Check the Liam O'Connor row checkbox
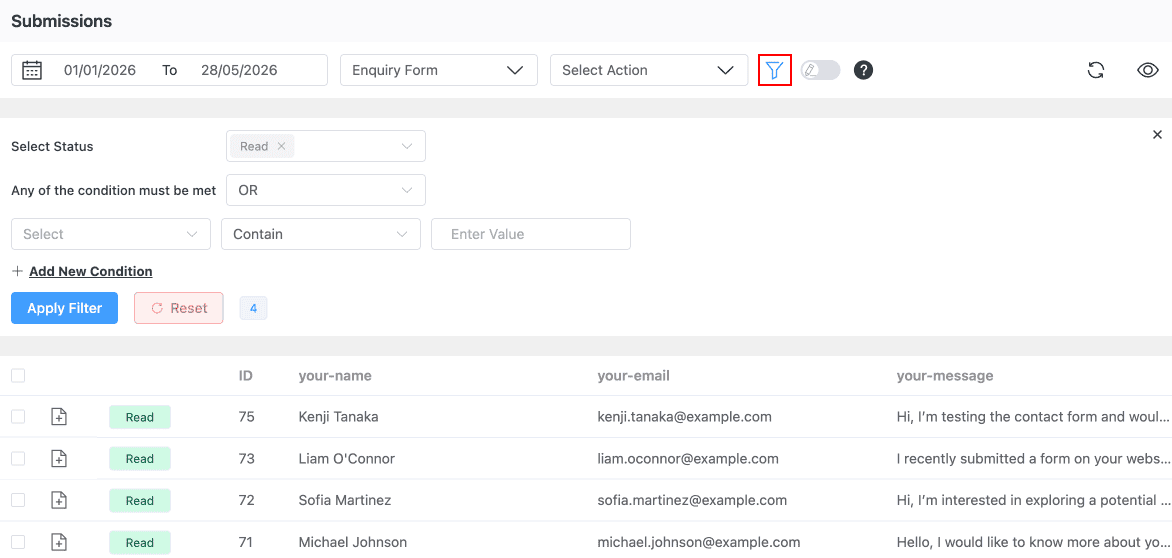 coord(18,459)
